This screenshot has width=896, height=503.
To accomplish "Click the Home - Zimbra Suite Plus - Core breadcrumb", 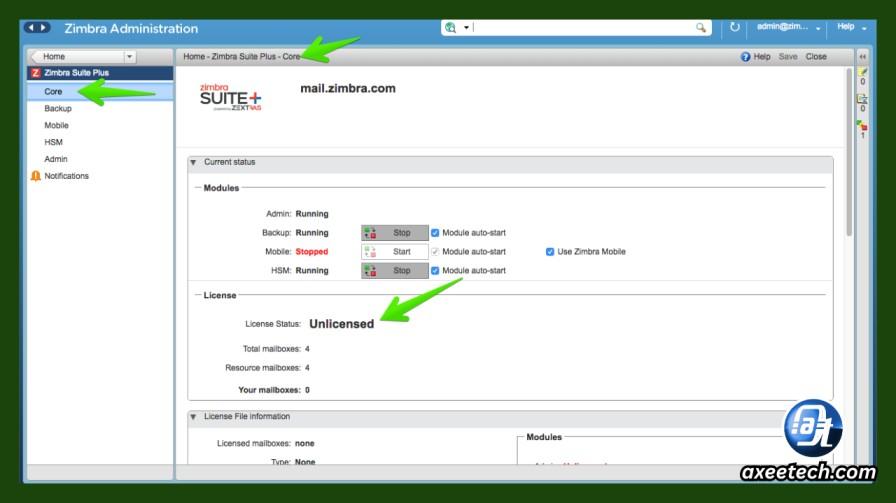I will [241, 57].
